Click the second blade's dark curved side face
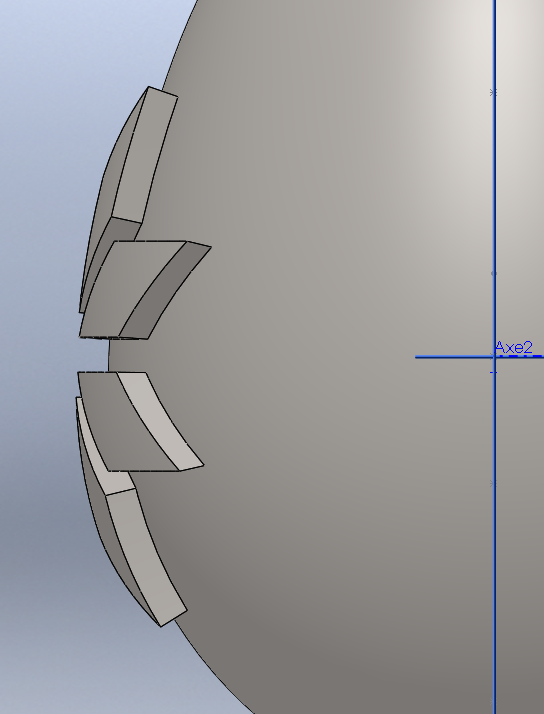The image size is (544, 714). [x=166, y=289]
